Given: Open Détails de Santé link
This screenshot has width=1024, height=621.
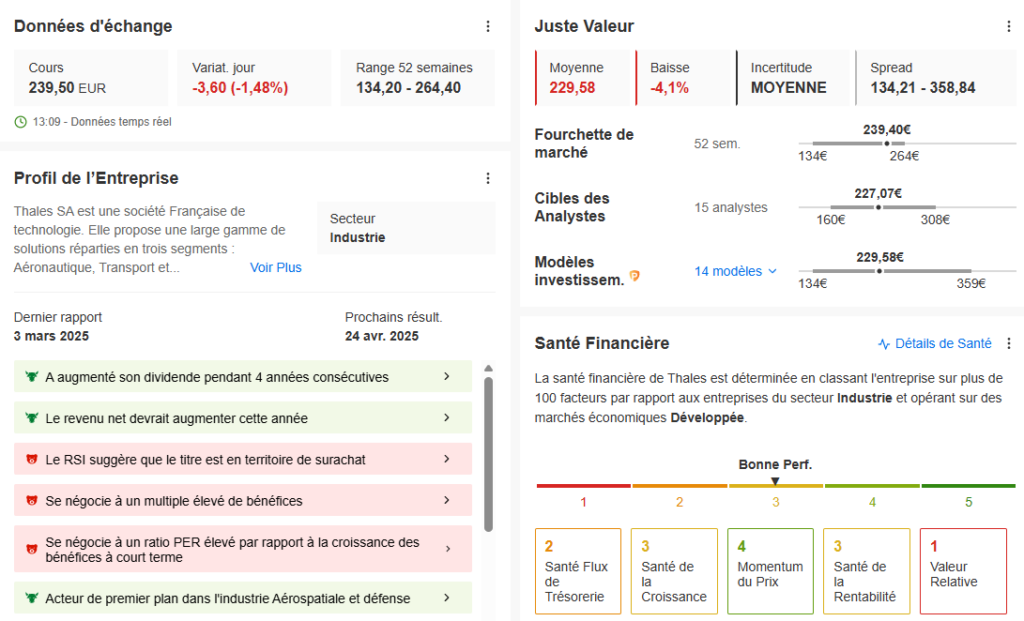Looking at the screenshot, I should coord(935,344).
